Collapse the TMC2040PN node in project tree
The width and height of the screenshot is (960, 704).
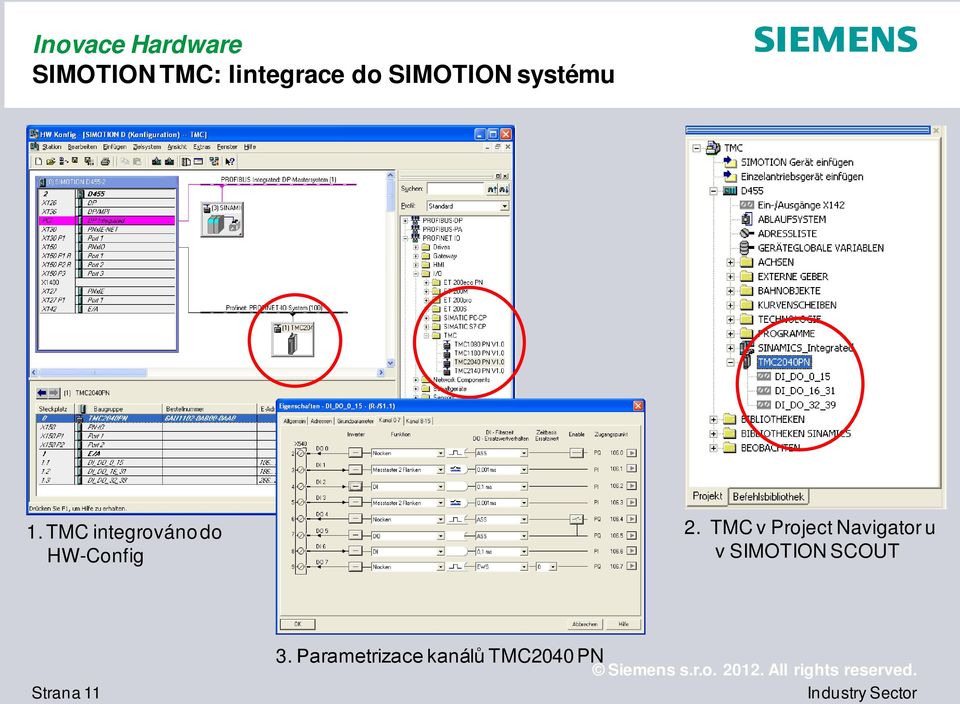730,362
